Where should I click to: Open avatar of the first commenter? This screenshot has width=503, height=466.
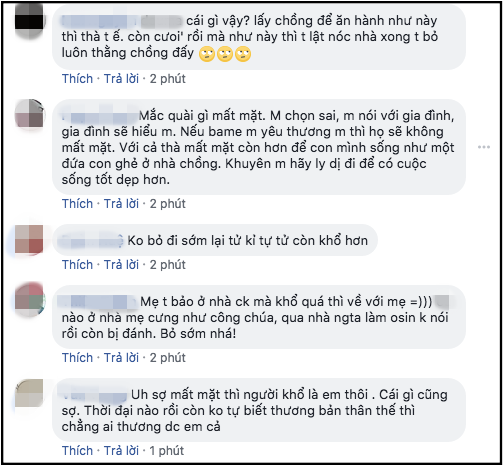point(29,21)
